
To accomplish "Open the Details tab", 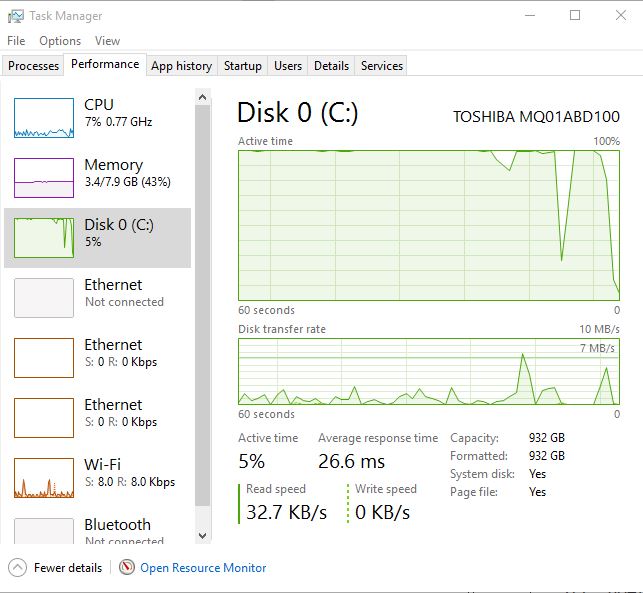I will (x=331, y=66).
